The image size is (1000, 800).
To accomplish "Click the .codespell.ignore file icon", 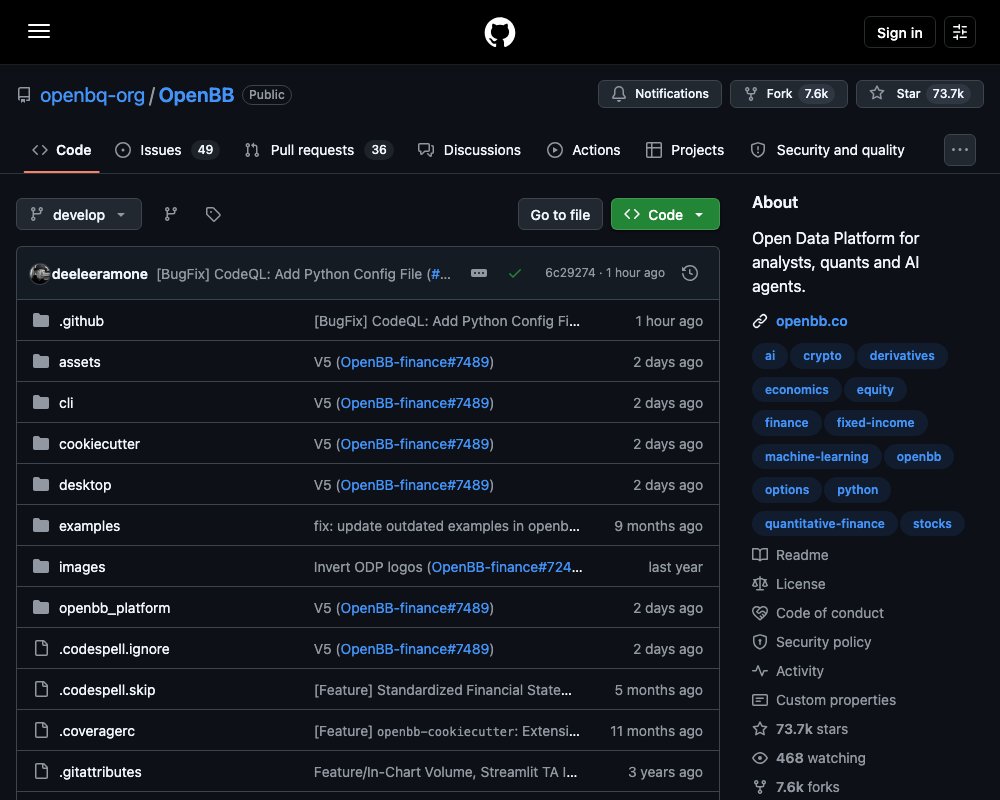I will coord(41,648).
